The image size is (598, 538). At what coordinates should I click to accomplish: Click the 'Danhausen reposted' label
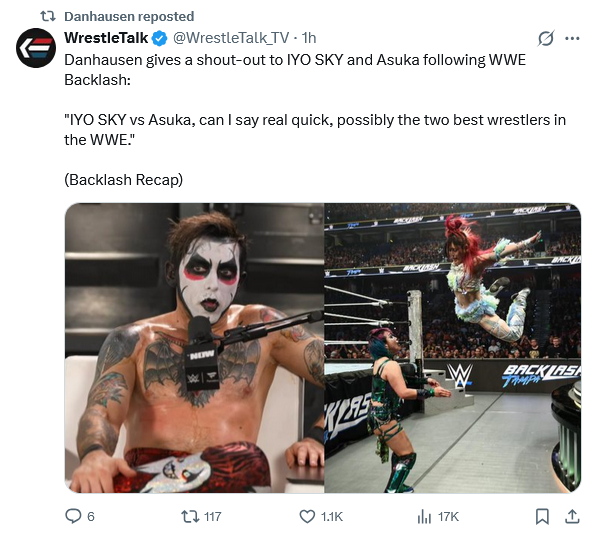point(129,16)
